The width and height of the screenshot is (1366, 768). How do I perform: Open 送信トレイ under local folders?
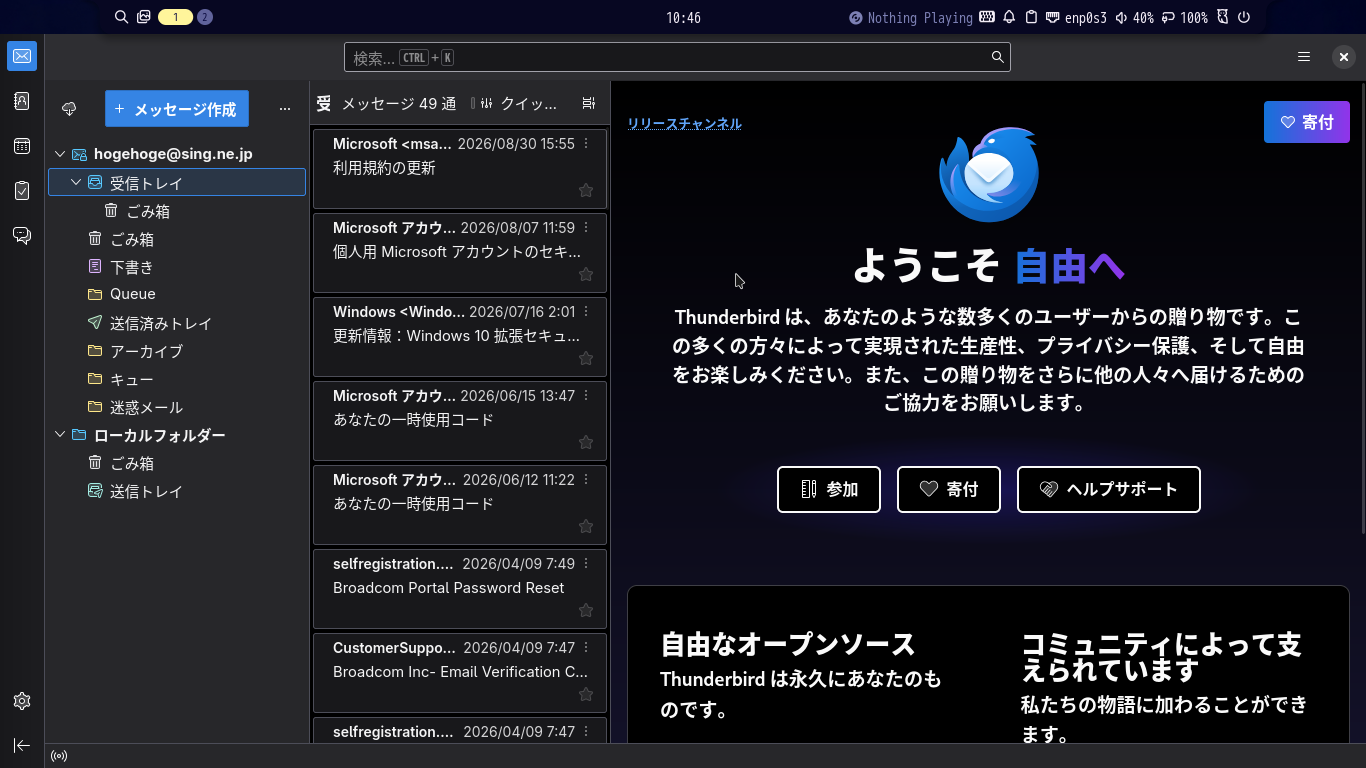[x=177, y=491]
